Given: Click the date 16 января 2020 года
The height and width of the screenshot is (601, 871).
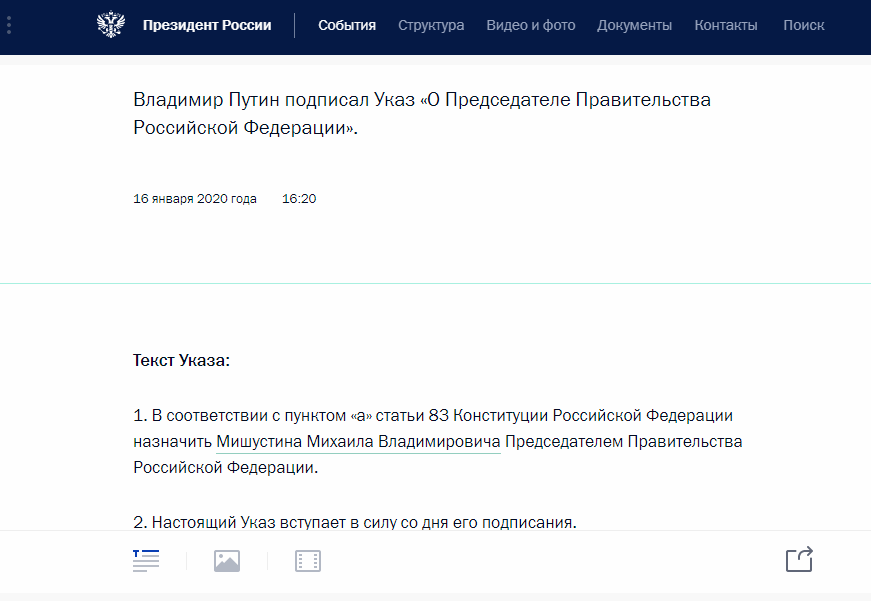Looking at the screenshot, I should coord(195,199).
